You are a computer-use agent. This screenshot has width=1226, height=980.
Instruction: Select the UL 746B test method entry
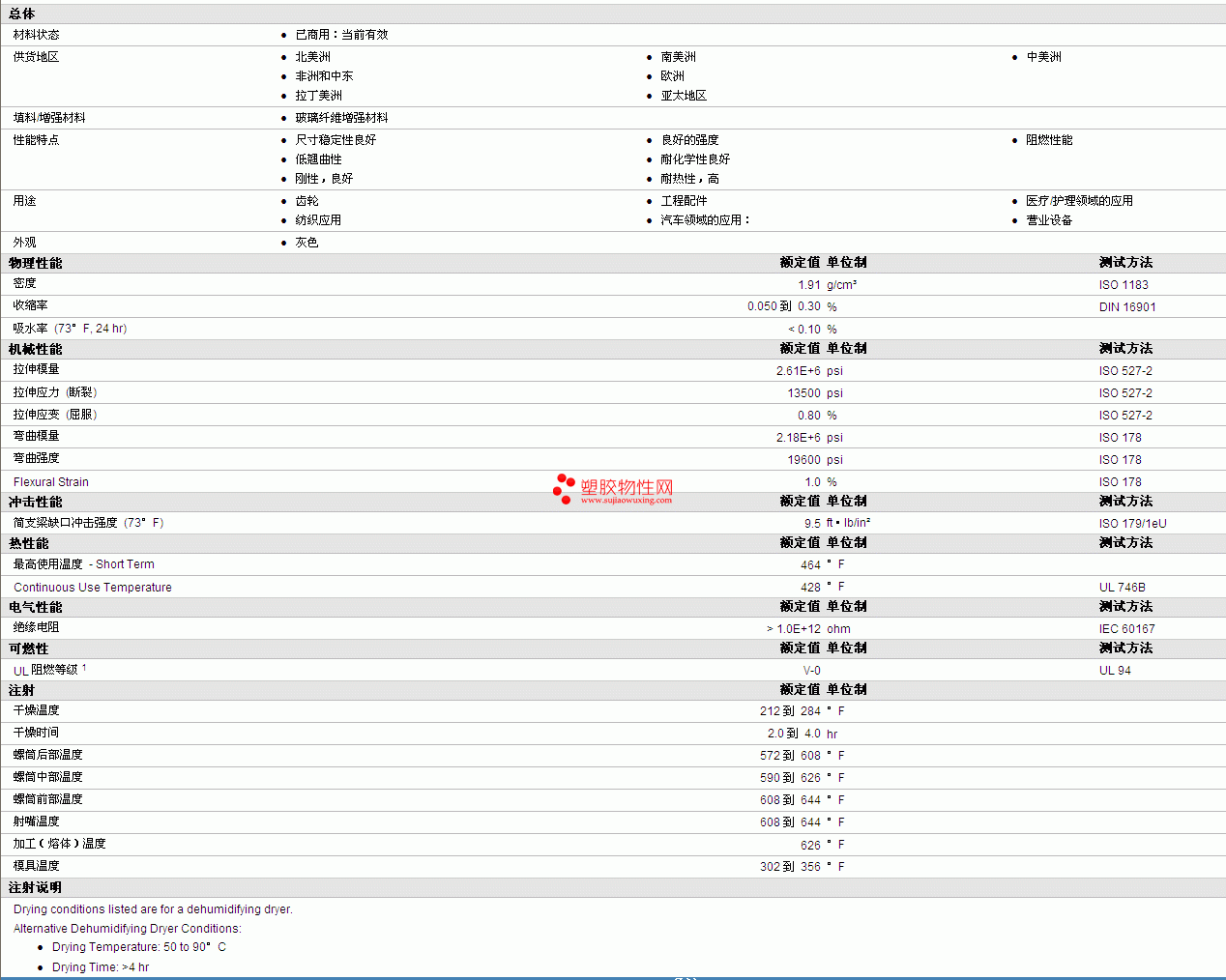coord(1122,588)
